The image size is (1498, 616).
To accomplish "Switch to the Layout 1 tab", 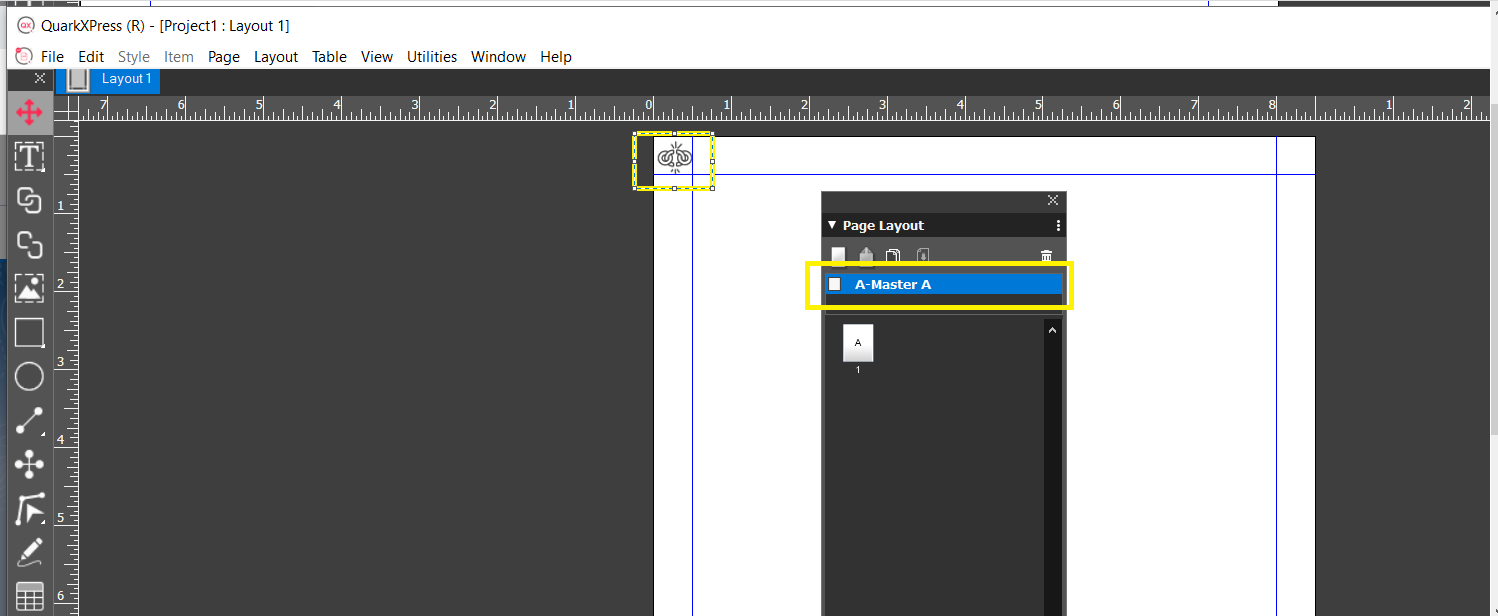I will [126, 78].
